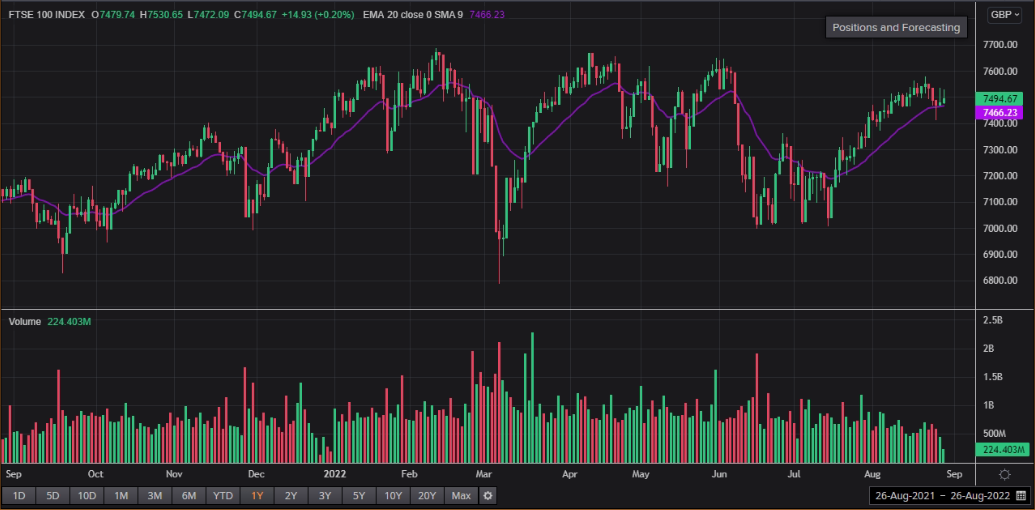
Task: Click the 6800.00 price axis label
Action: click(1000, 280)
